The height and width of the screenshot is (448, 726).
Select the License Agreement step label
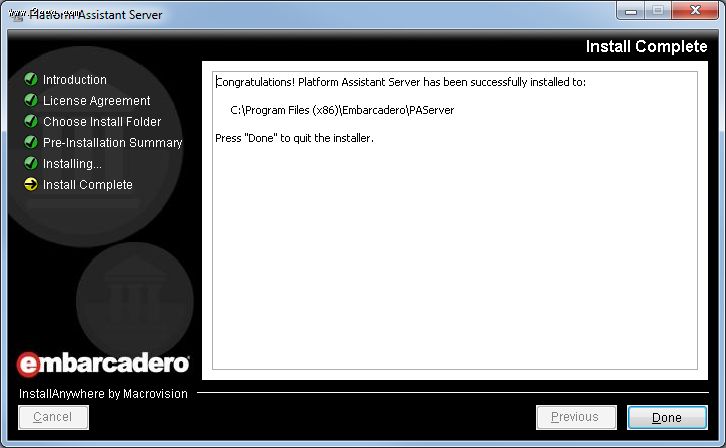click(x=96, y=100)
